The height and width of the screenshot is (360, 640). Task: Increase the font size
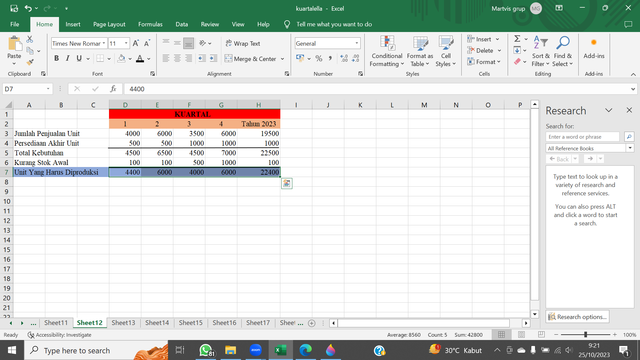pyautogui.click(x=136, y=43)
